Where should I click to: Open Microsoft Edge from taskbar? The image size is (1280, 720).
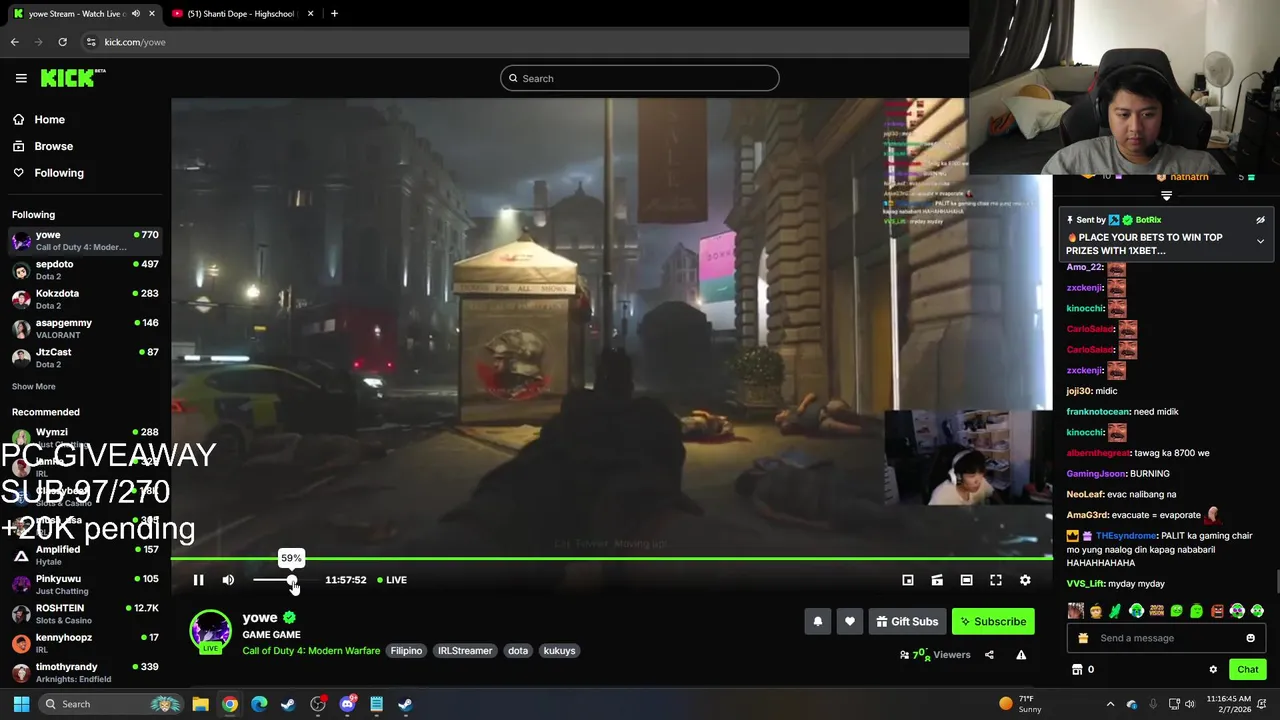tap(259, 704)
